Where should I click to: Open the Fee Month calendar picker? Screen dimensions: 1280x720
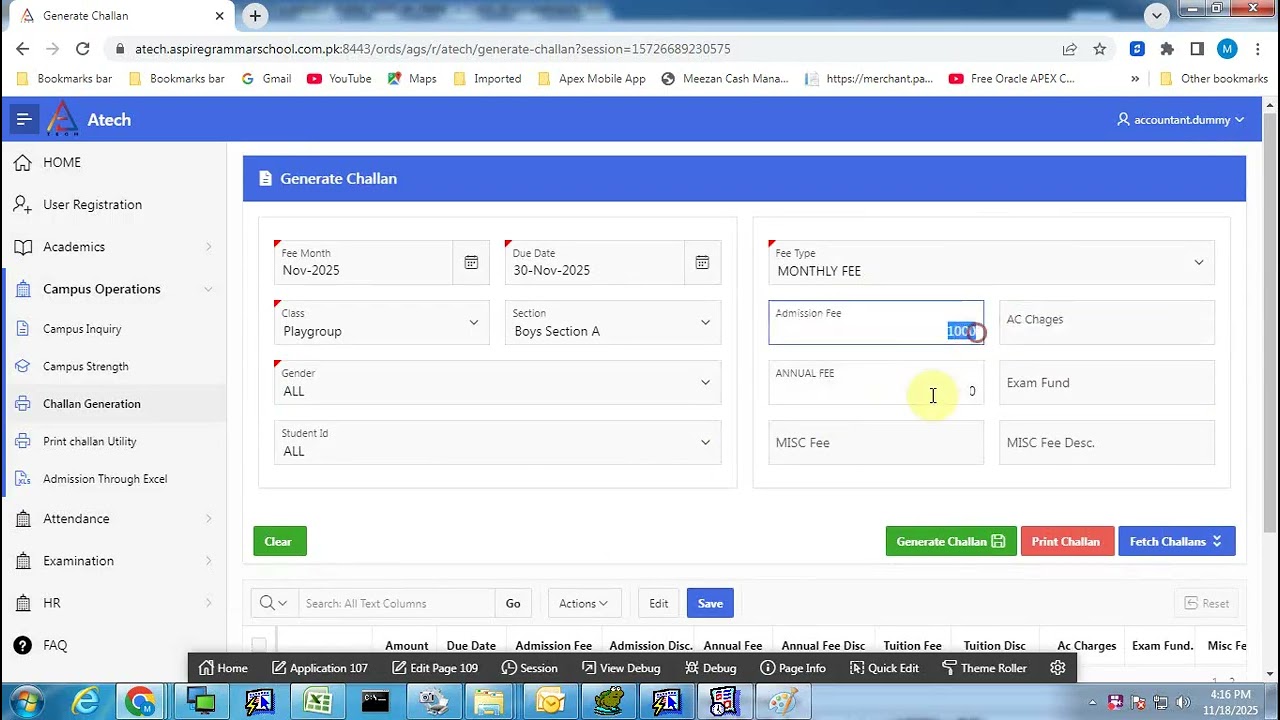(471, 262)
